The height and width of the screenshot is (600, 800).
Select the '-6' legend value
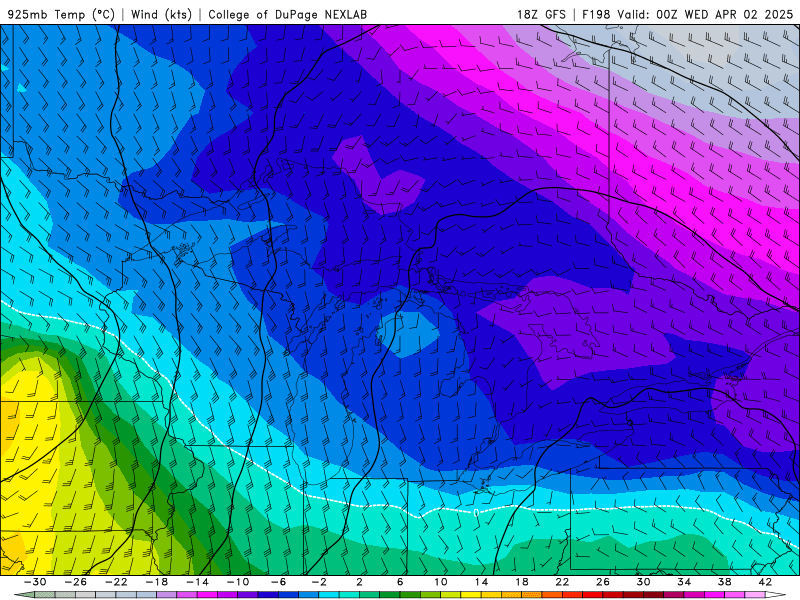tap(279, 582)
